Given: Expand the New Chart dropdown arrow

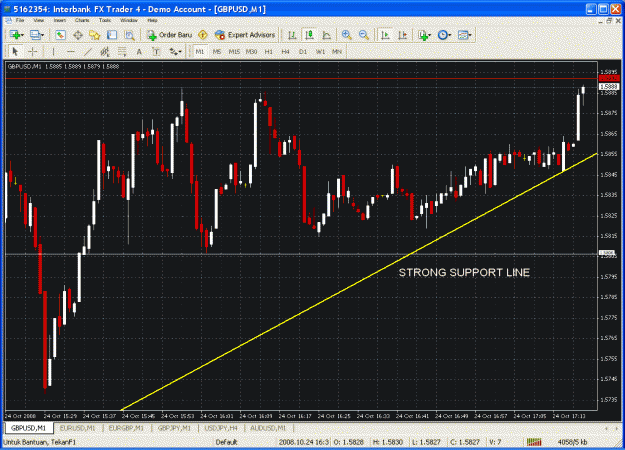Looking at the screenshot, I should click(x=22, y=35).
